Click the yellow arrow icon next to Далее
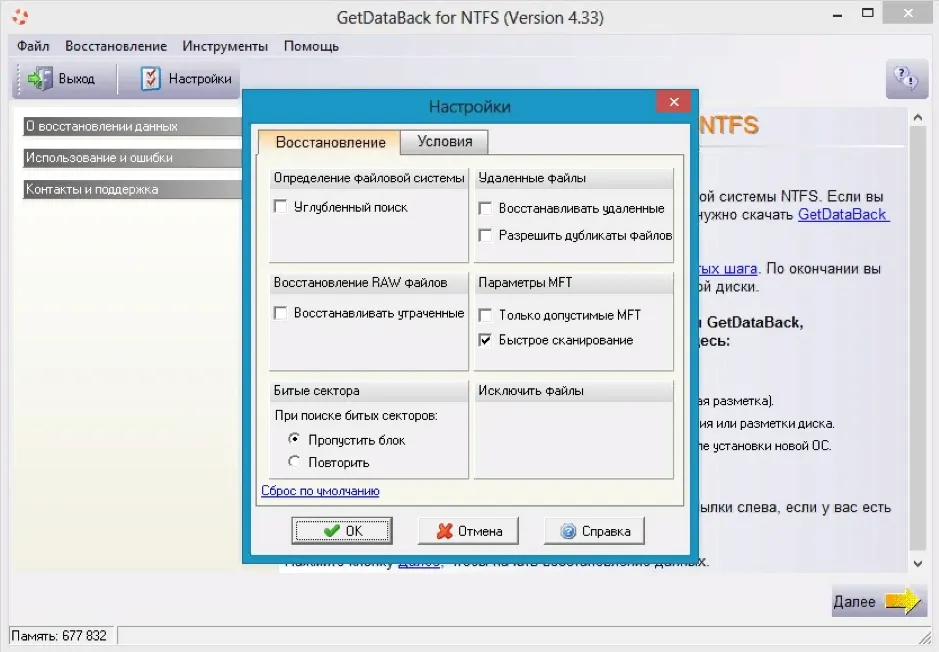Image resolution: width=939 pixels, height=652 pixels. pos(902,601)
